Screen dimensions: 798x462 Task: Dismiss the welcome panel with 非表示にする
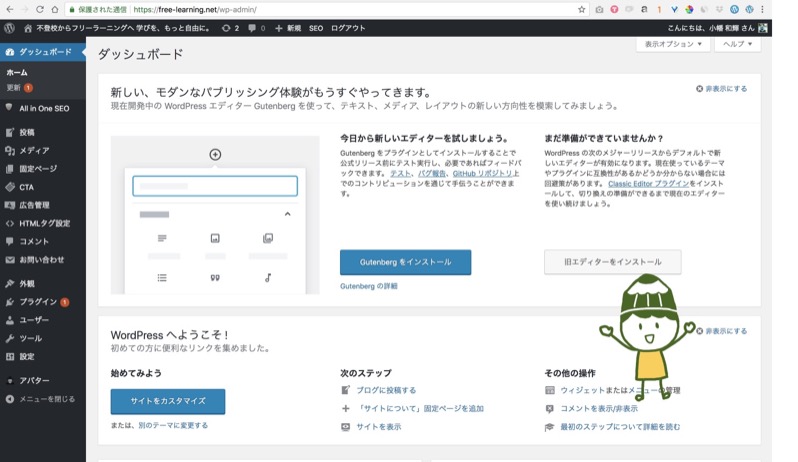721,331
